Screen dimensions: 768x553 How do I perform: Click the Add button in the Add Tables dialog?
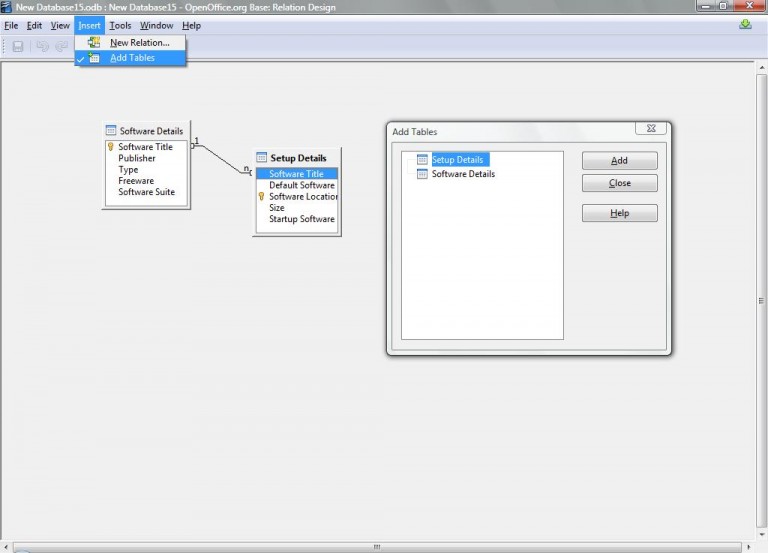(620, 161)
